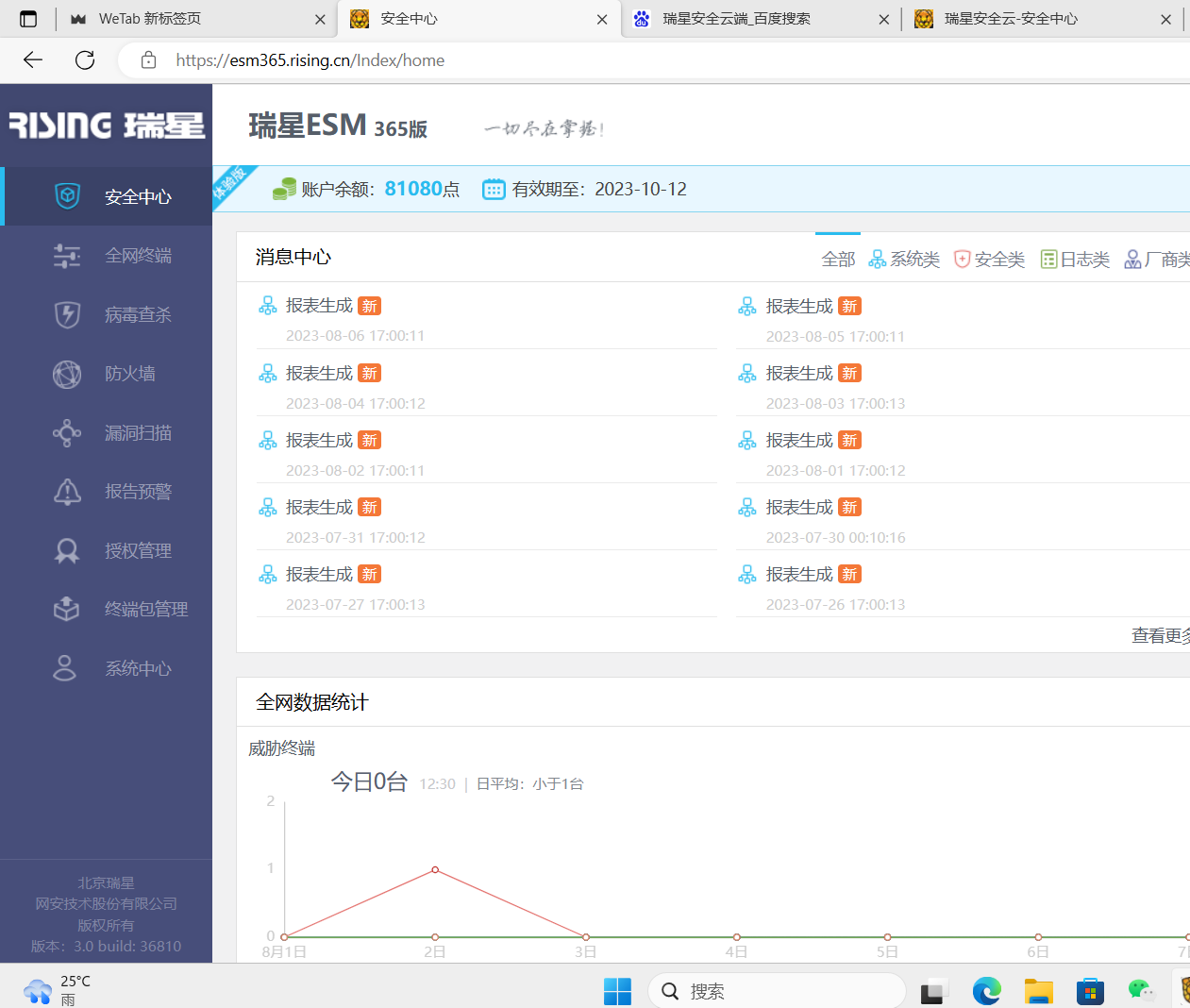Screen dimensions: 1190x1008
Task: Click the 授权管理 badge icon
Action: click(67, 550)
